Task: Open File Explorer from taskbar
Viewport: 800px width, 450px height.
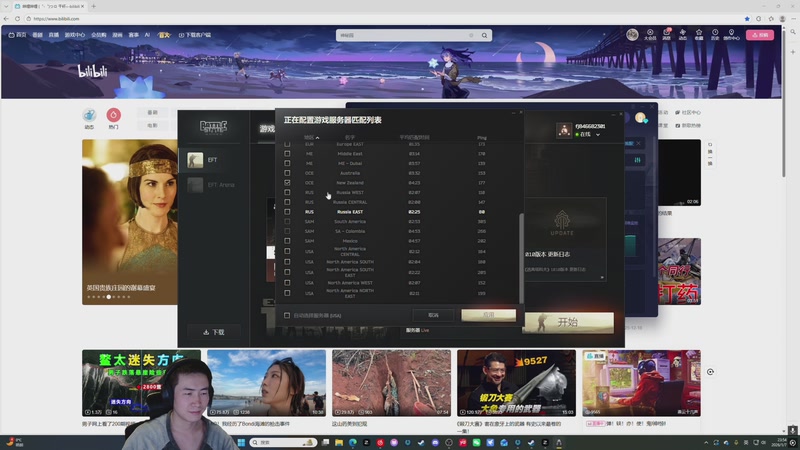Action: tap(339, 442)
